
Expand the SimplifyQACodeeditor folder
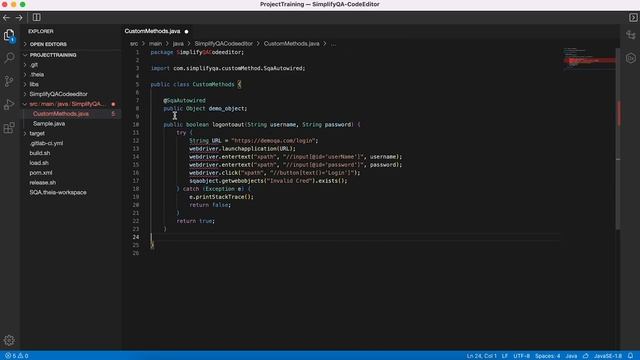click(58, 94)
